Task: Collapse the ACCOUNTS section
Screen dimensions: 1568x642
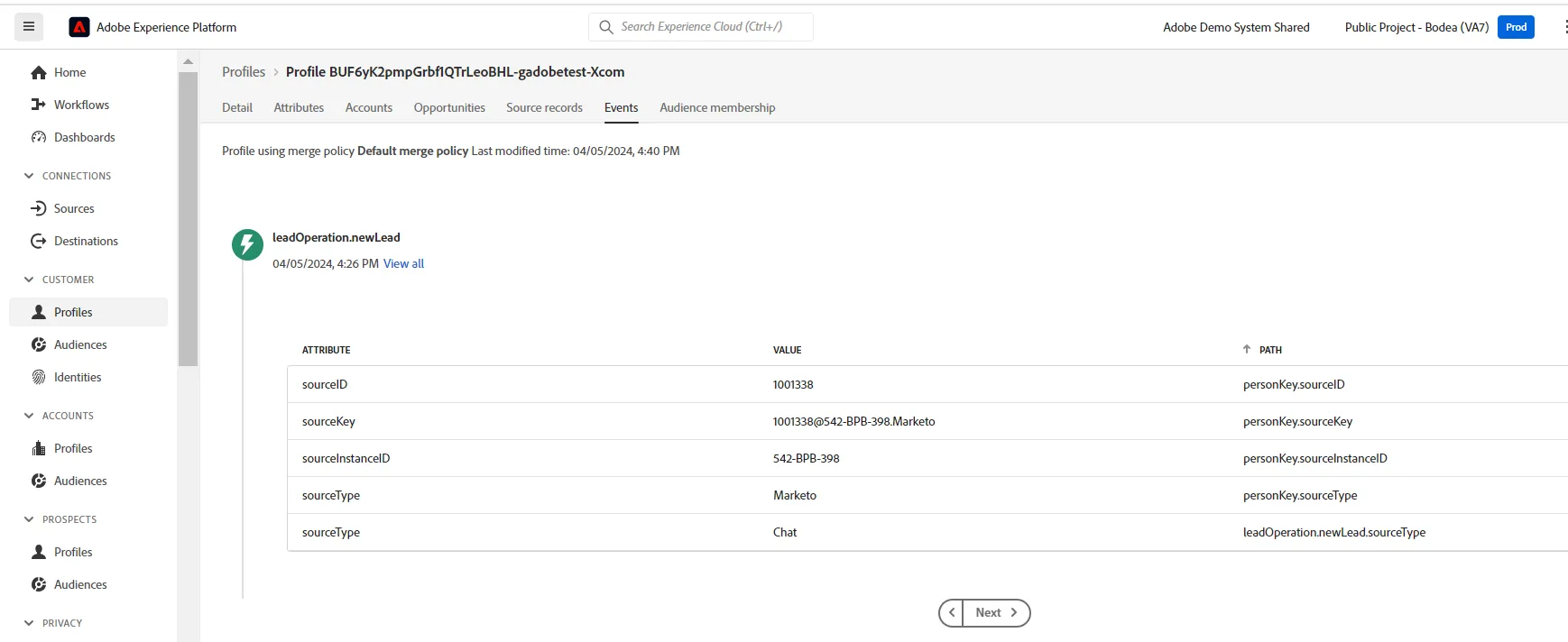Action: 29,416
